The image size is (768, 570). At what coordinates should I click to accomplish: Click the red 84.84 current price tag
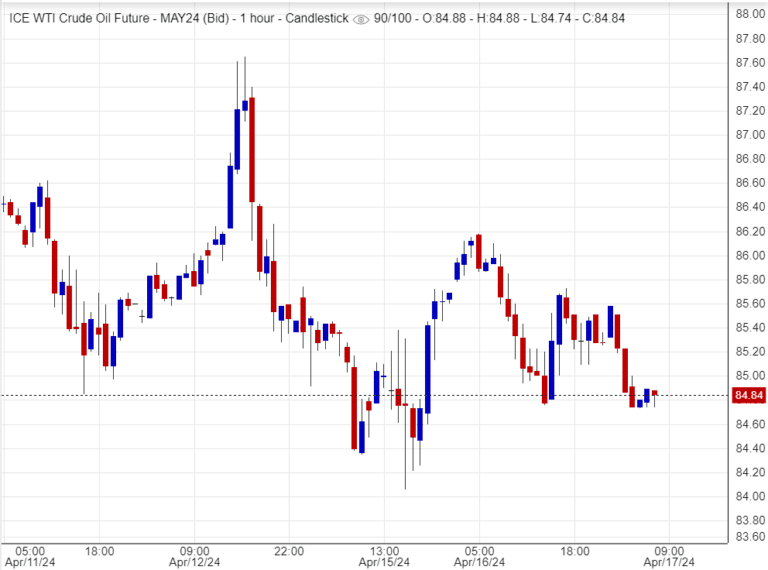748,396
